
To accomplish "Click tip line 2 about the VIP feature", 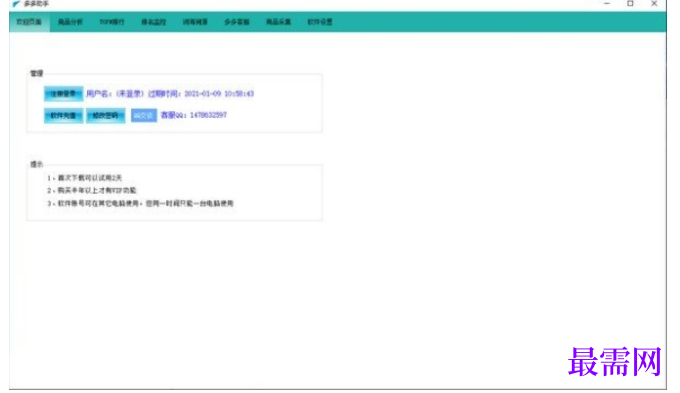I will [92, 190].
